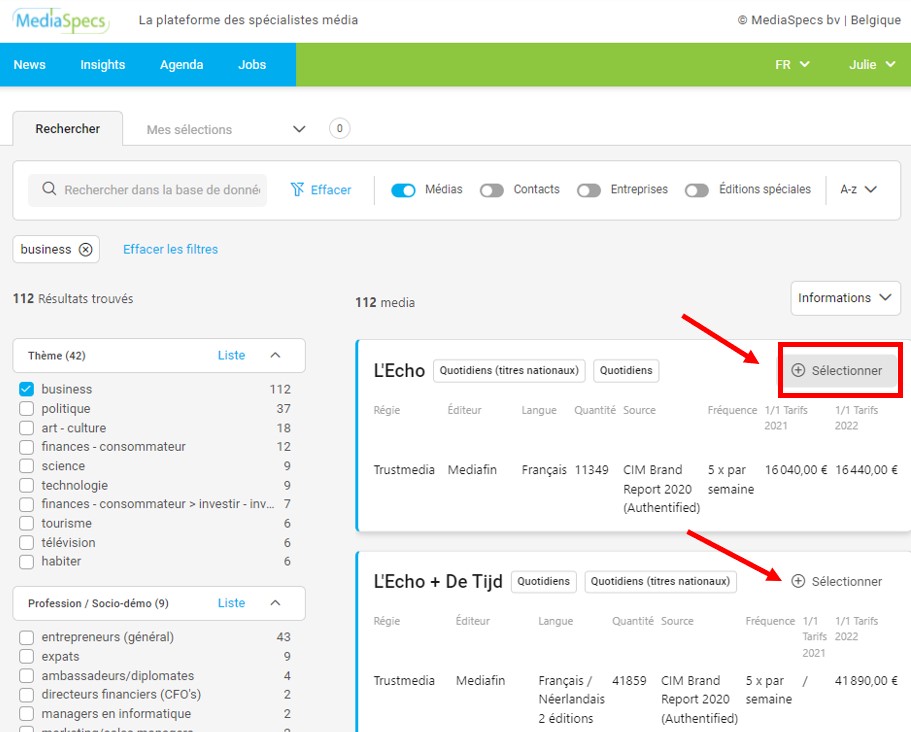Click the Quotidiens tag on L'Echo + De Tijd
Viewport: 911px width, 732px height.
click(x=544, y=581)
